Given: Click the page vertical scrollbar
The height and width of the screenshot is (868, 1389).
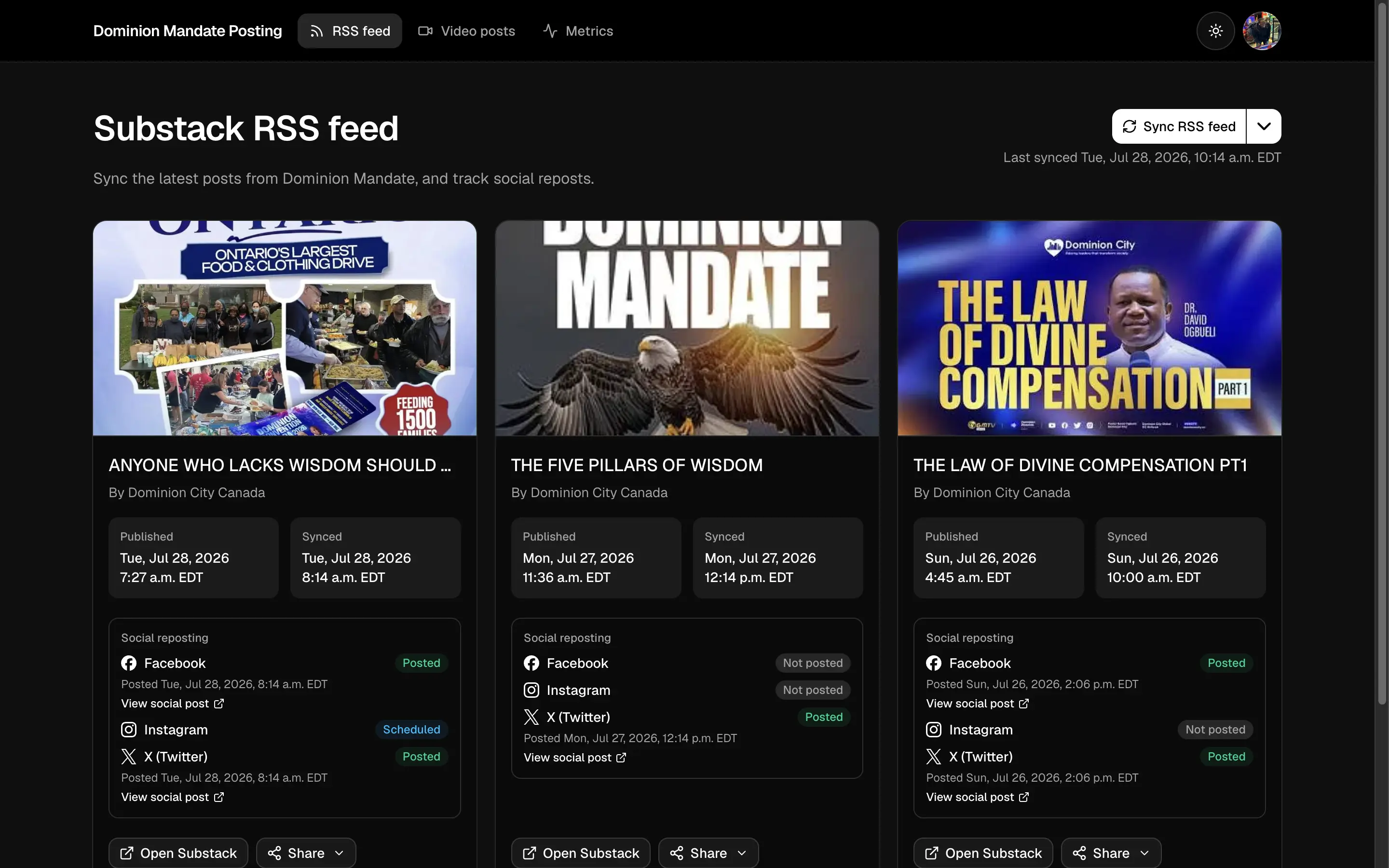Looking at the screenshot, I should coord(1382,353).
